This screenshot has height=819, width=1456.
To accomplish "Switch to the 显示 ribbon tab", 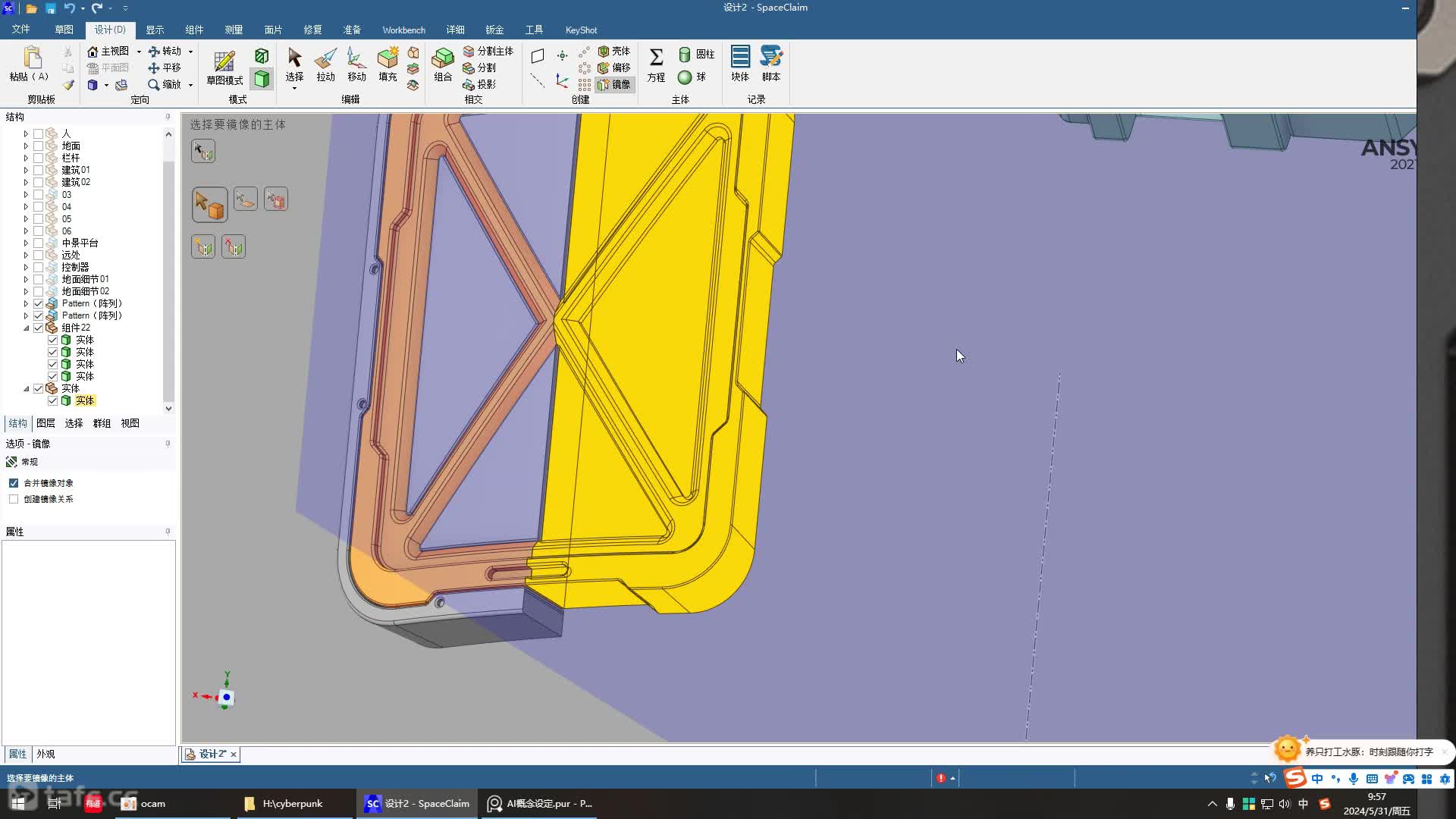I will pos(155,30).
